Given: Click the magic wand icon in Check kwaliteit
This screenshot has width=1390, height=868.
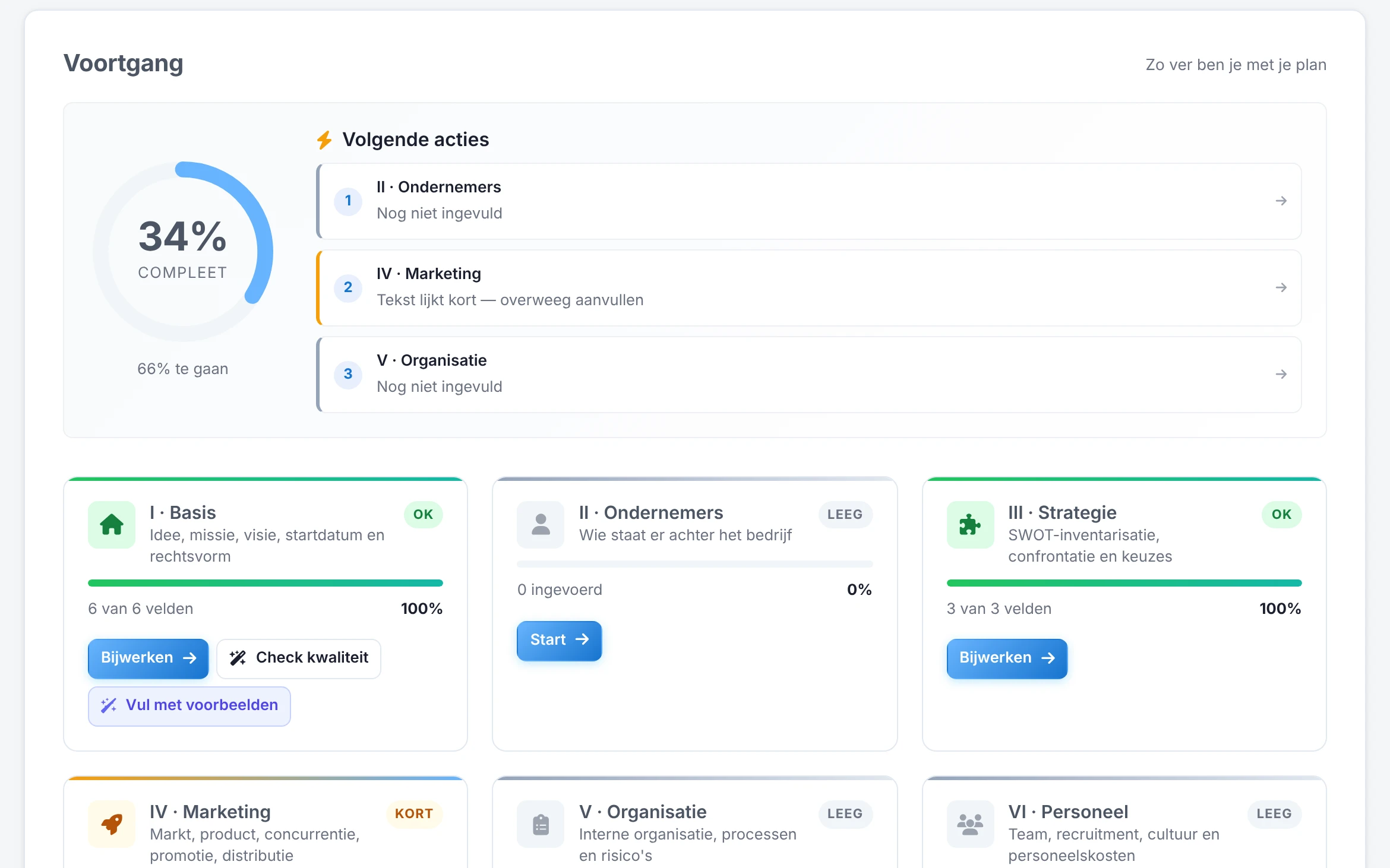Looking at the screenshot, I should click(238, 658).
